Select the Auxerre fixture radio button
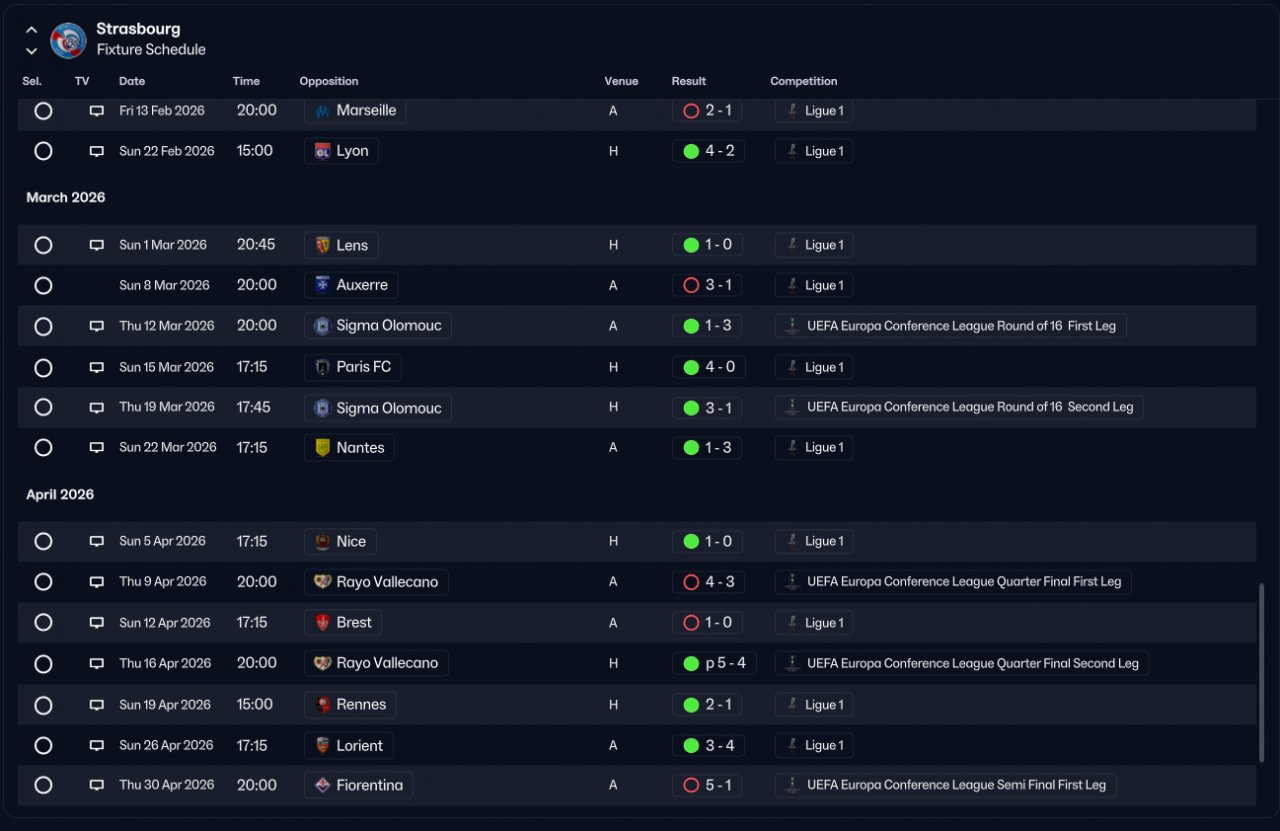Screen dimensions: 1280x831 tap(43, 285)
